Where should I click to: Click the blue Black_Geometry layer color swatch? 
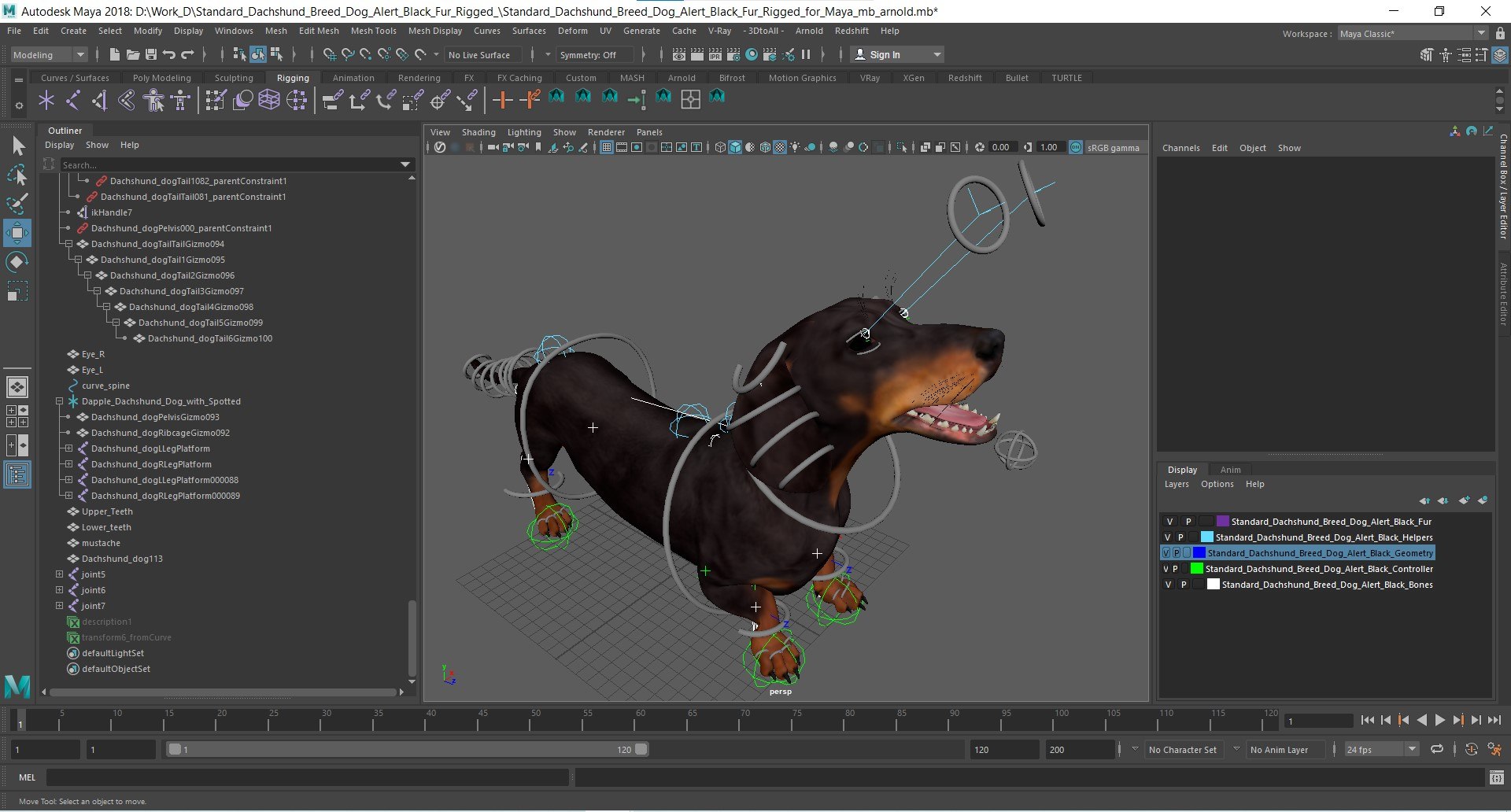click(1199, 553)
